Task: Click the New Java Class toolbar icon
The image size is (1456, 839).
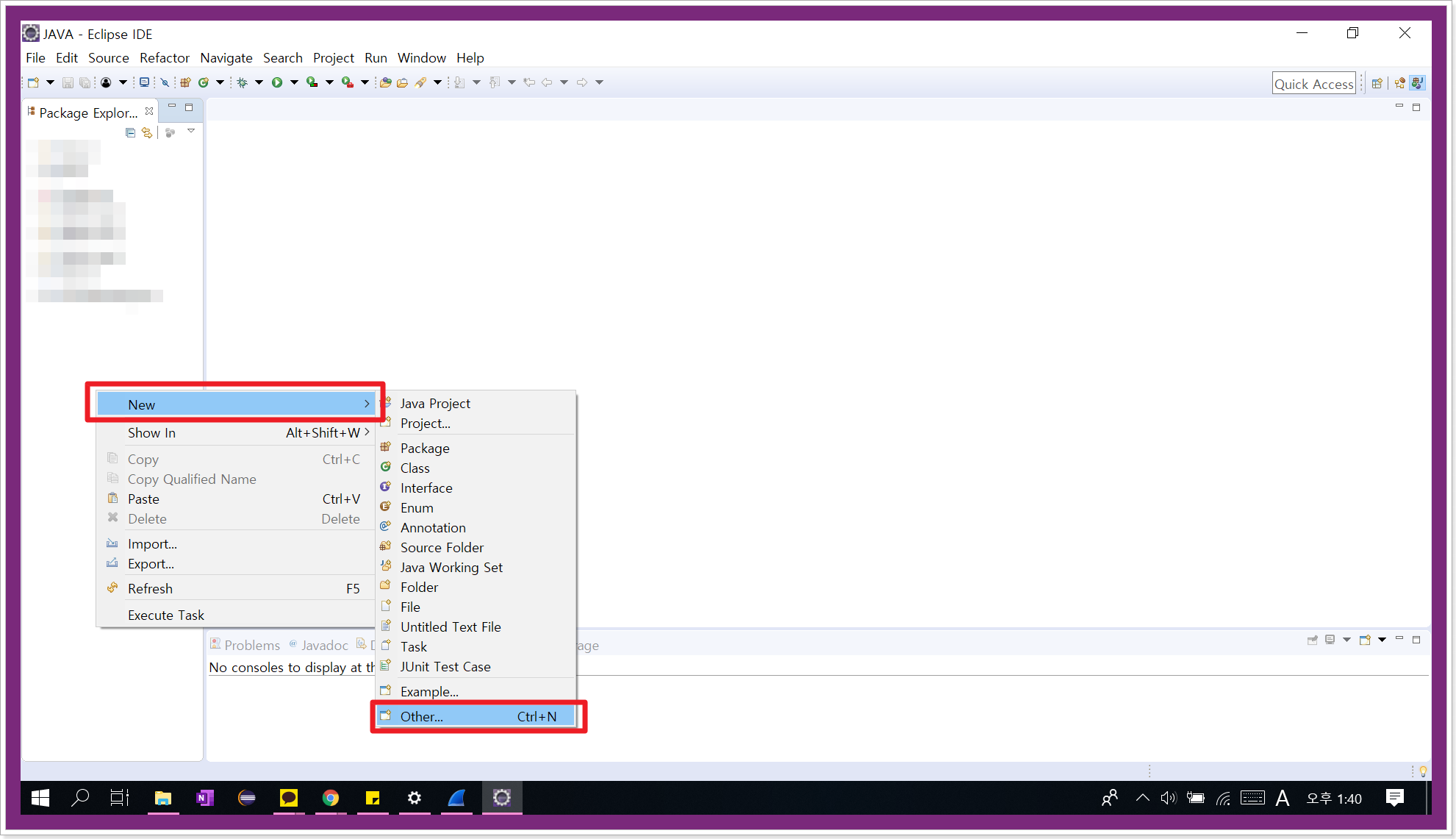Action: (x=204, y=82)
